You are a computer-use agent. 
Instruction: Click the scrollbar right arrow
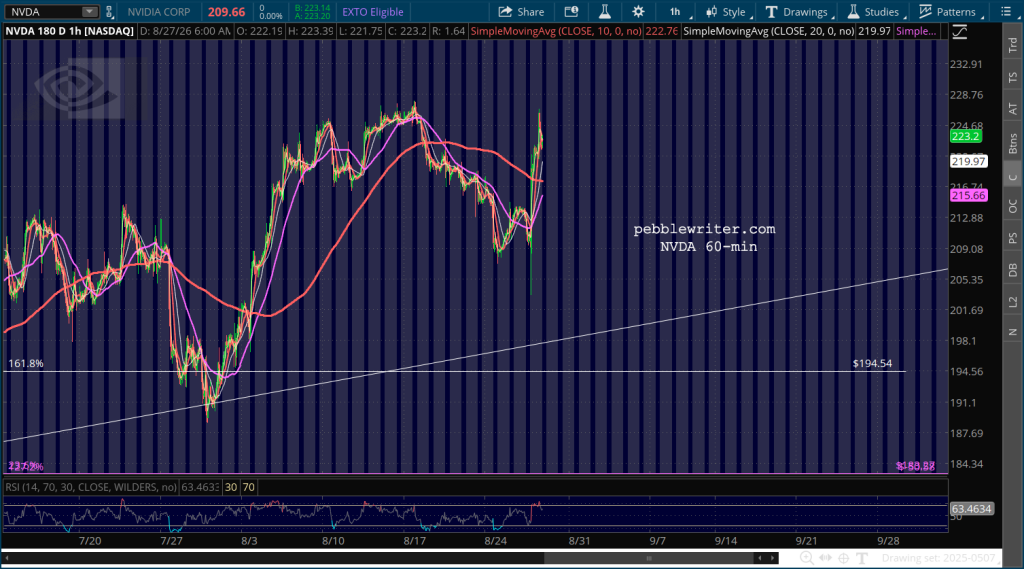click(773, 558)
